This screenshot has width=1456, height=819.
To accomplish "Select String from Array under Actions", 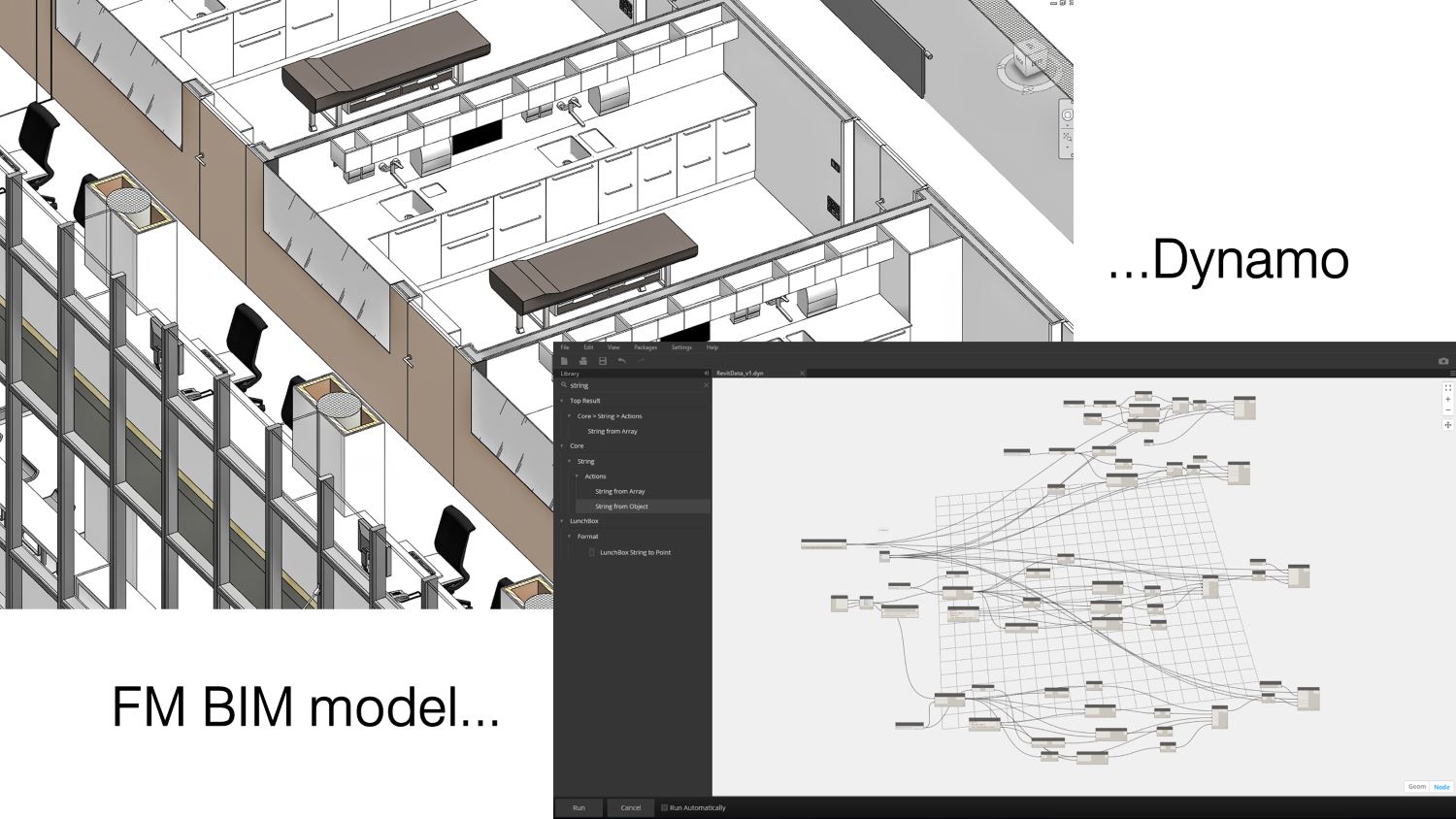I will click(x=620, y=492).
